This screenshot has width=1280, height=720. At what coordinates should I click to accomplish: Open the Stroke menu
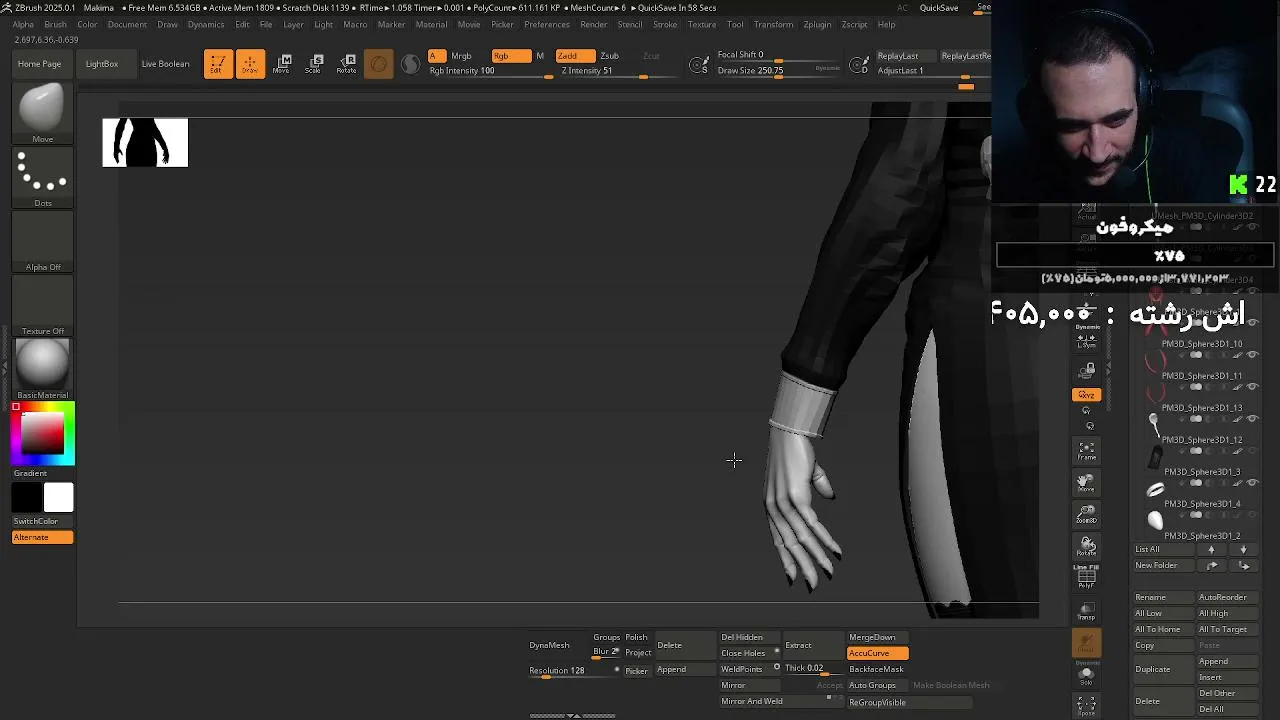tap(665, 24)
